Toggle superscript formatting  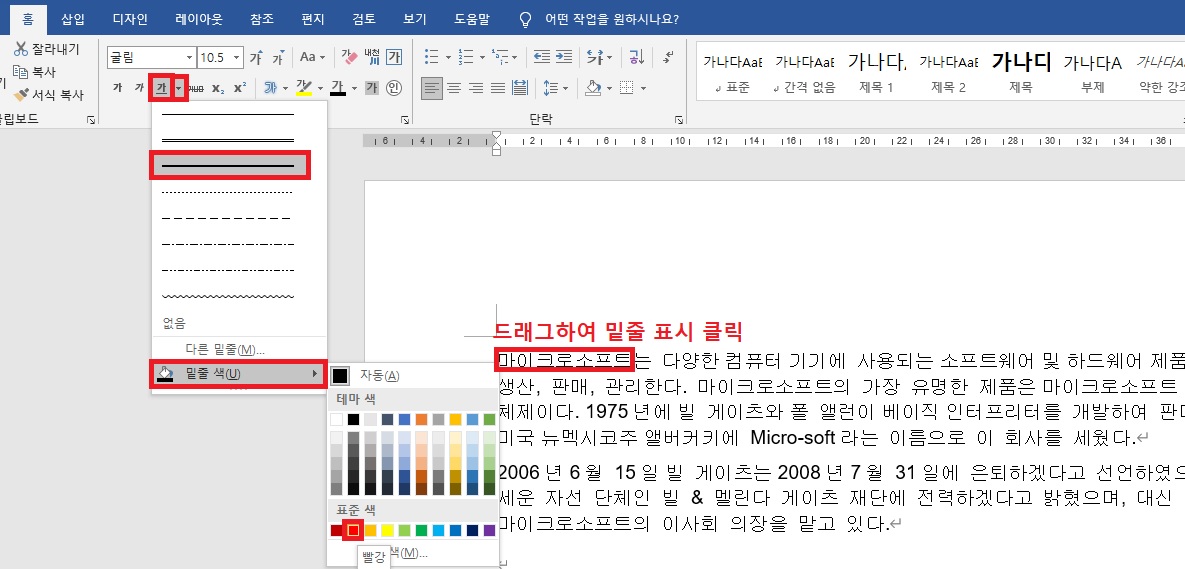coord(240,88)
